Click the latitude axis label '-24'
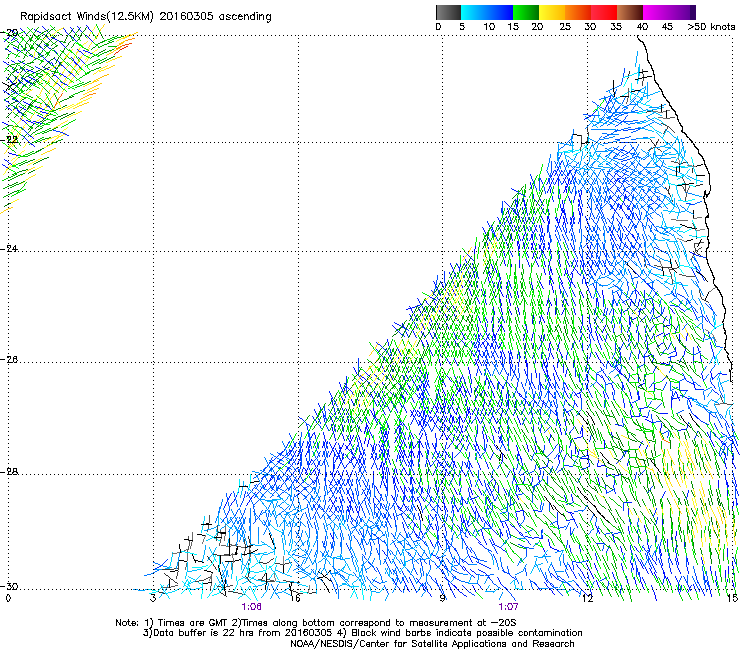Screen dimensions: 740x650 coord(9,249)
